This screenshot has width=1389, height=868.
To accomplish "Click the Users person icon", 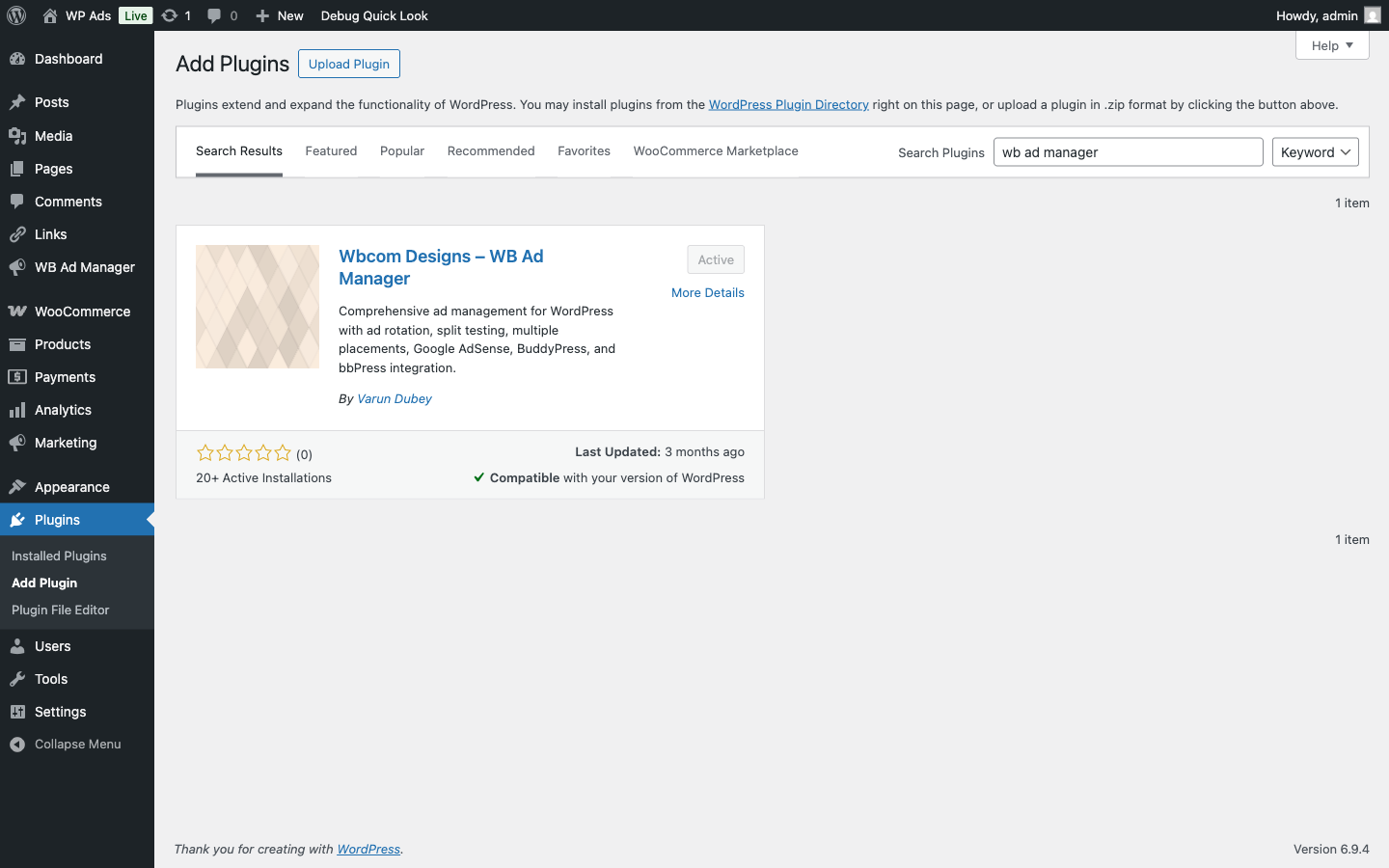I will (17, 646).
